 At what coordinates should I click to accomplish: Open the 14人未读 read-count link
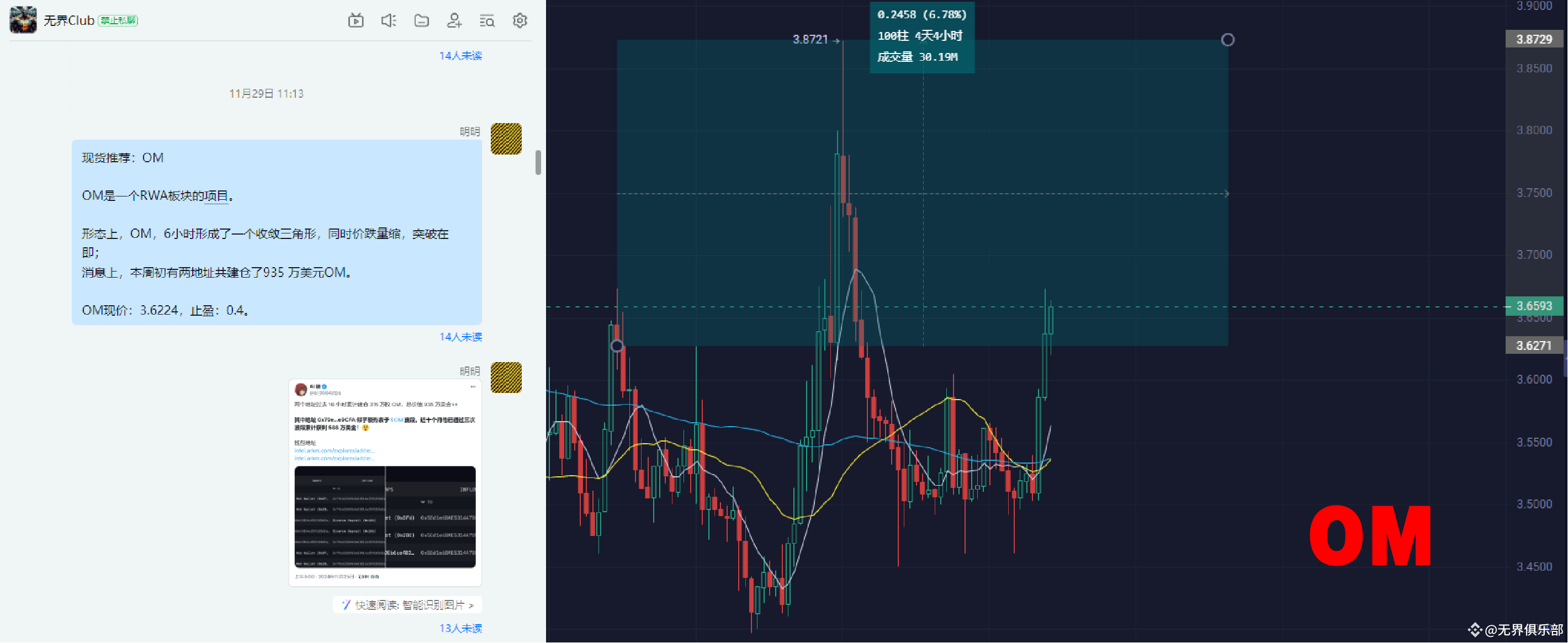click(461, 55)
